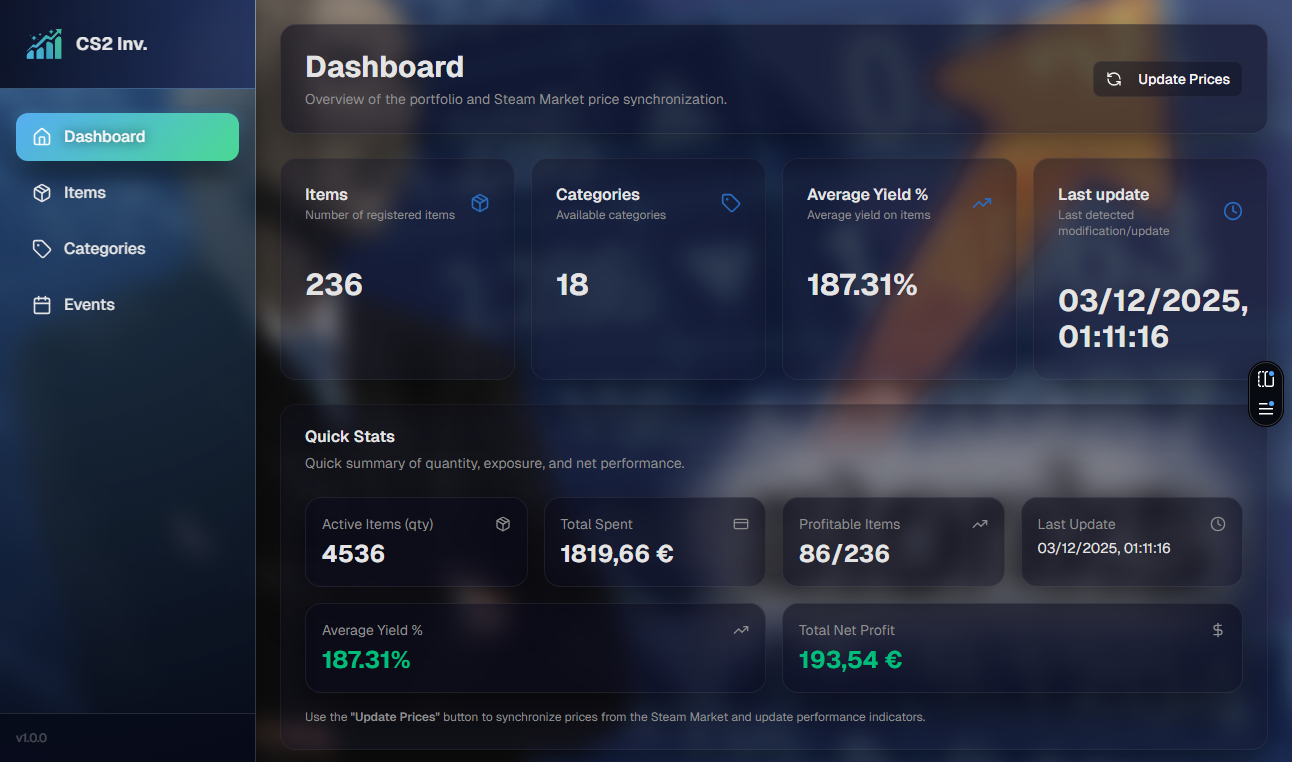The image size is (1292, 762).
Task: Click the credit card icon beside Total Spent
Action: (x=740, y=523)
